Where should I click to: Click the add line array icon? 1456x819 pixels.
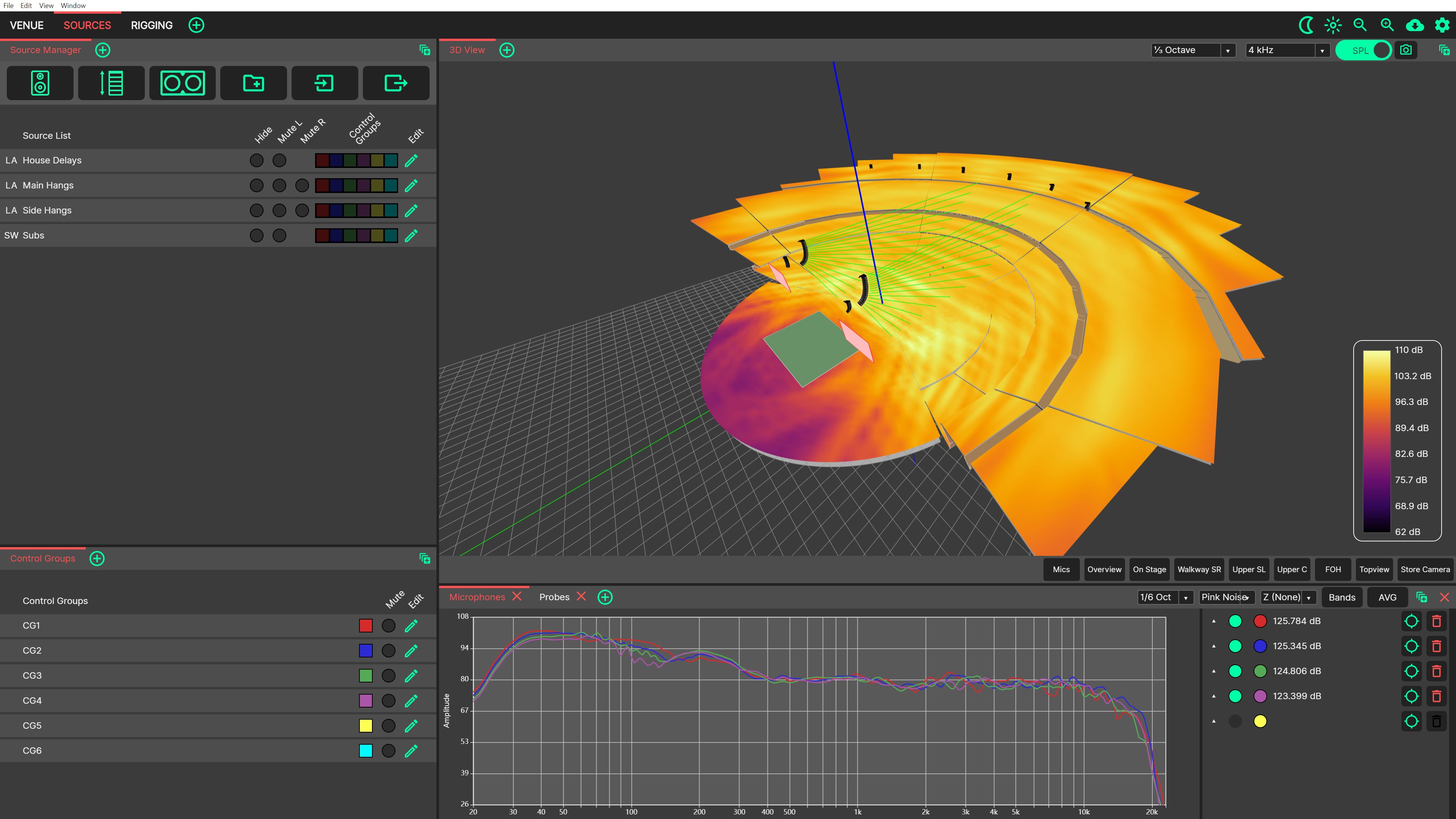[111, 83]
